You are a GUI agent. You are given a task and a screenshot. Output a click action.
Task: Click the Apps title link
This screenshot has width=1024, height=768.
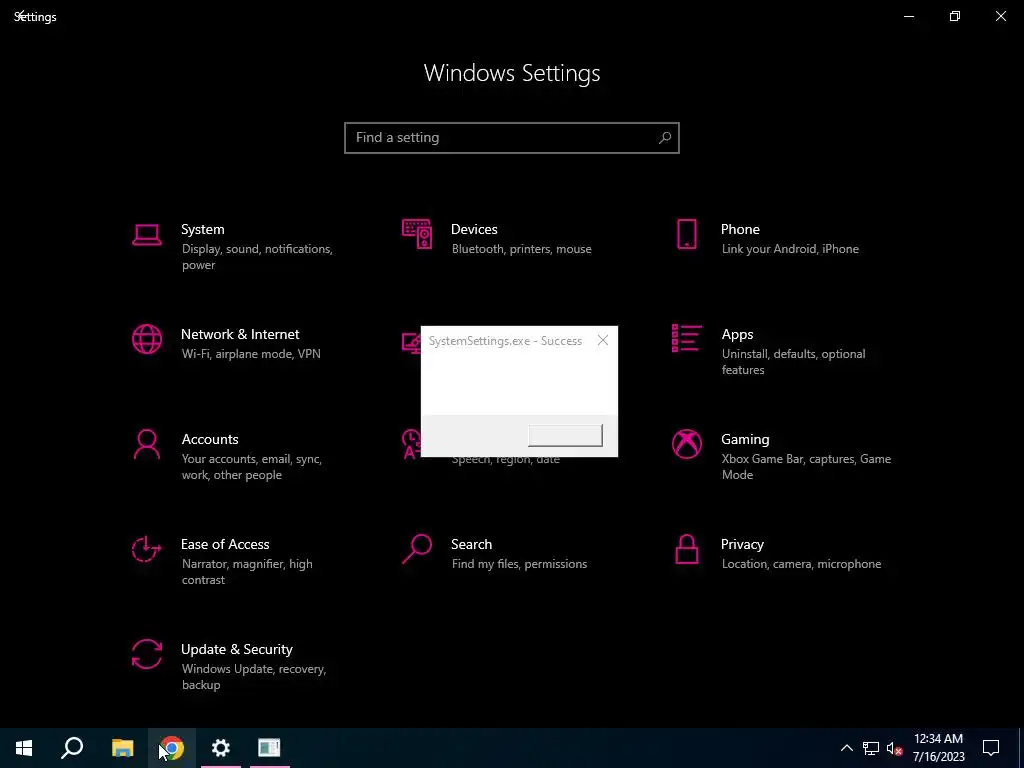click(737, 334)
